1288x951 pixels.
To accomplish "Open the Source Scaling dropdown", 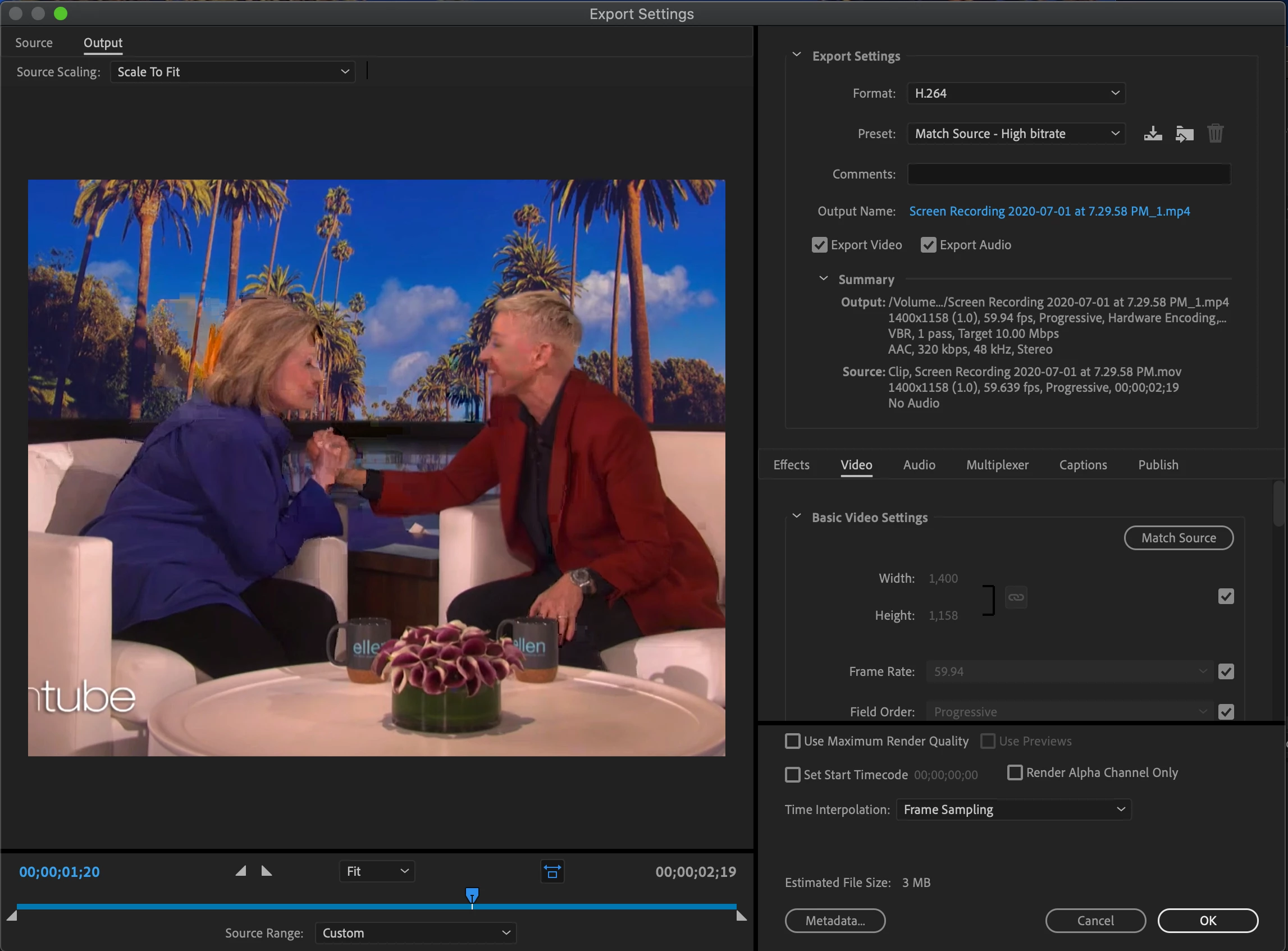I will coord(232,72).
